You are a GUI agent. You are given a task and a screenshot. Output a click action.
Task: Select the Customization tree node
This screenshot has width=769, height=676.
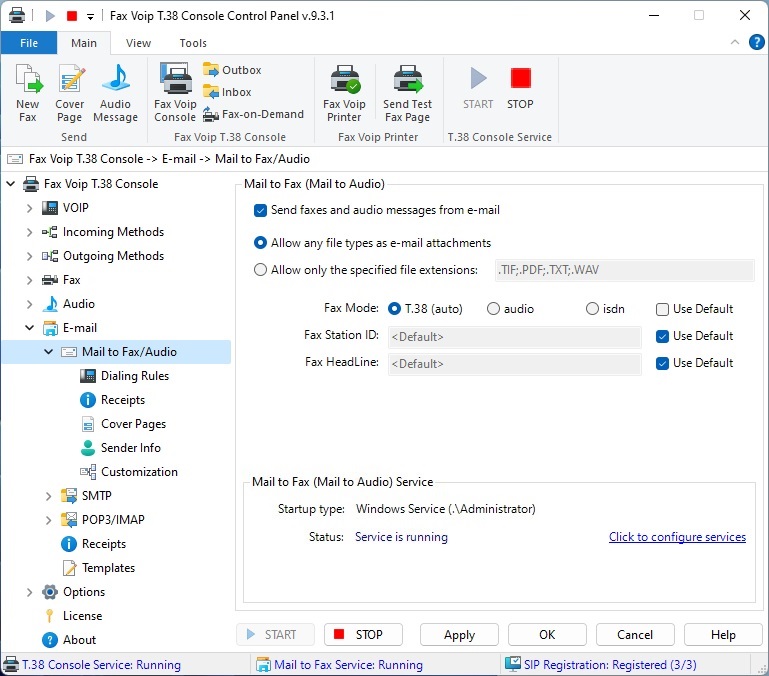129,472
